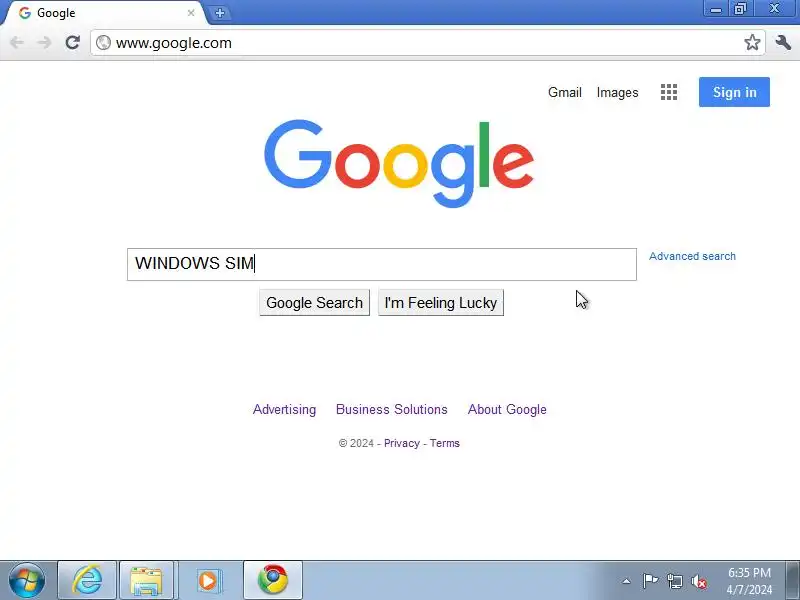Click the Chrome taskbar icon
This screenshot has height=600, width=800.
(x=273, y=581)
